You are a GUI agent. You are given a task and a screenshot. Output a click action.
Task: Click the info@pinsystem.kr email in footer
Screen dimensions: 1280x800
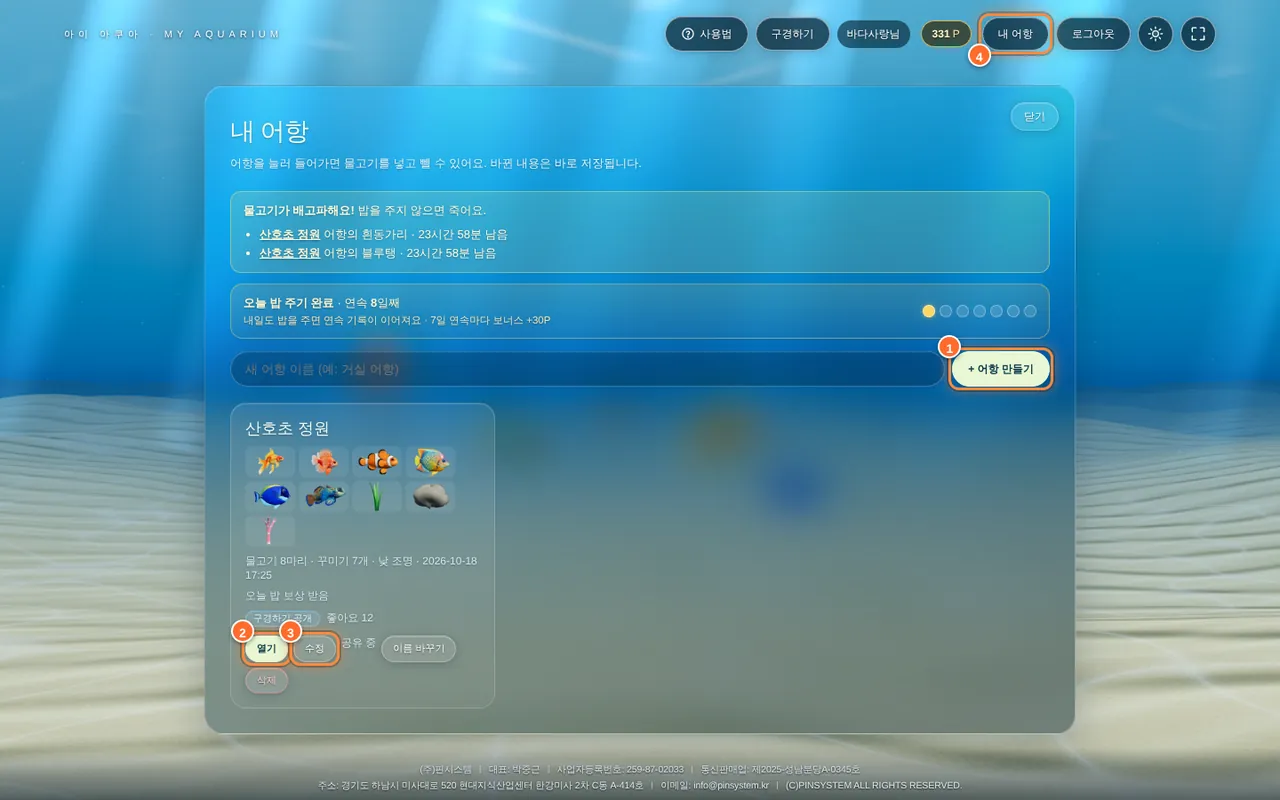point(731,785)
